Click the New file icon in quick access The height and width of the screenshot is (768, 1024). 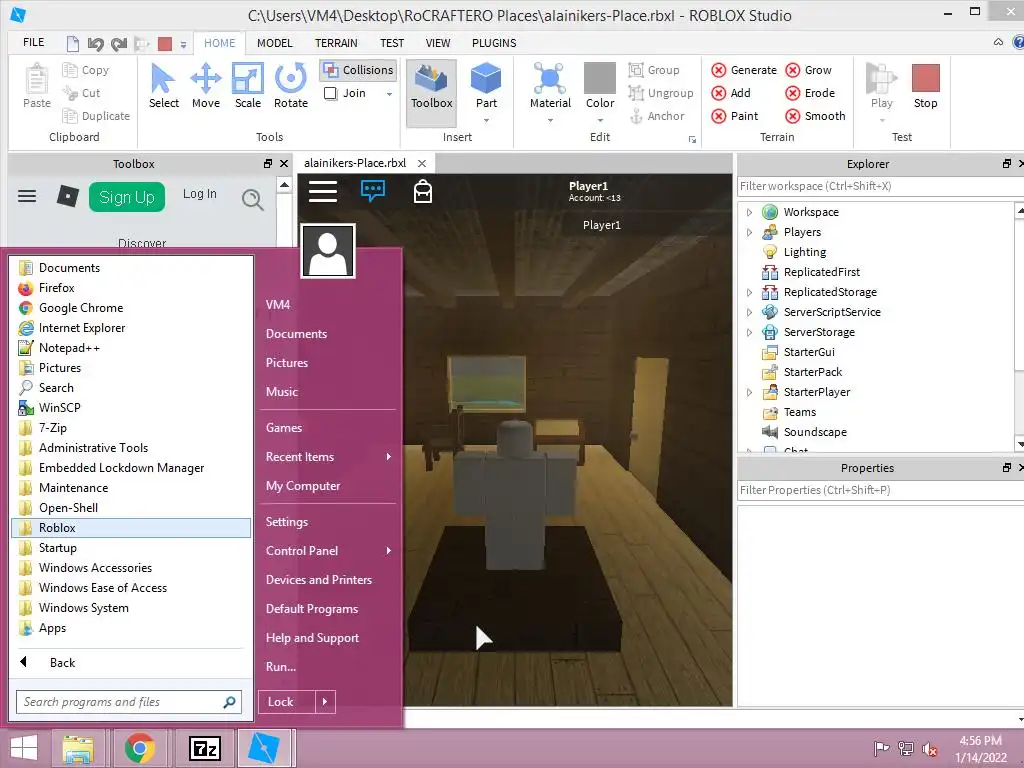[x=73, y=44]
